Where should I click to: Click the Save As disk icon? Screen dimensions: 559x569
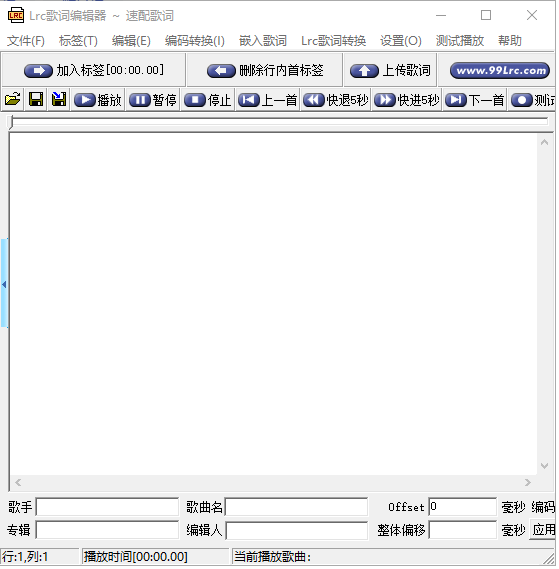tap(59, 99)
